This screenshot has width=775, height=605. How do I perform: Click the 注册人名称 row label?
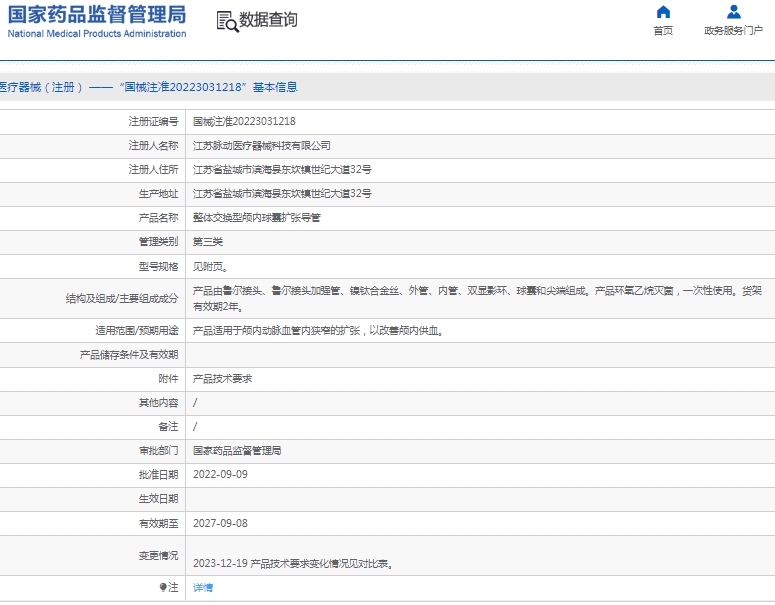(x=153, y=145)
